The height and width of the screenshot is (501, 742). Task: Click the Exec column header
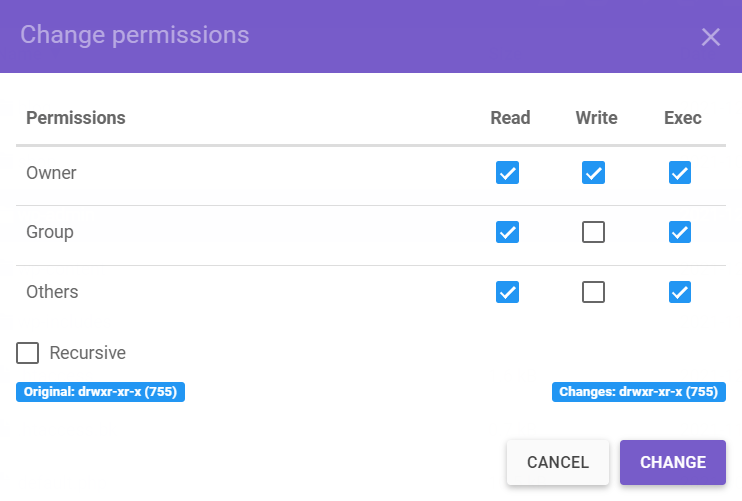point(683,118)
